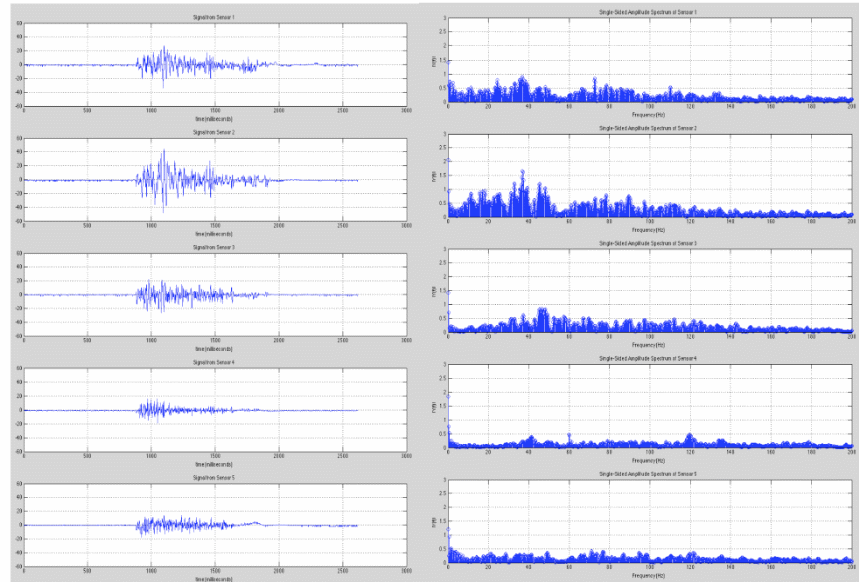Click the peak near 120 Hz in Sensor 4 spectrum

[x=690, y=437]
